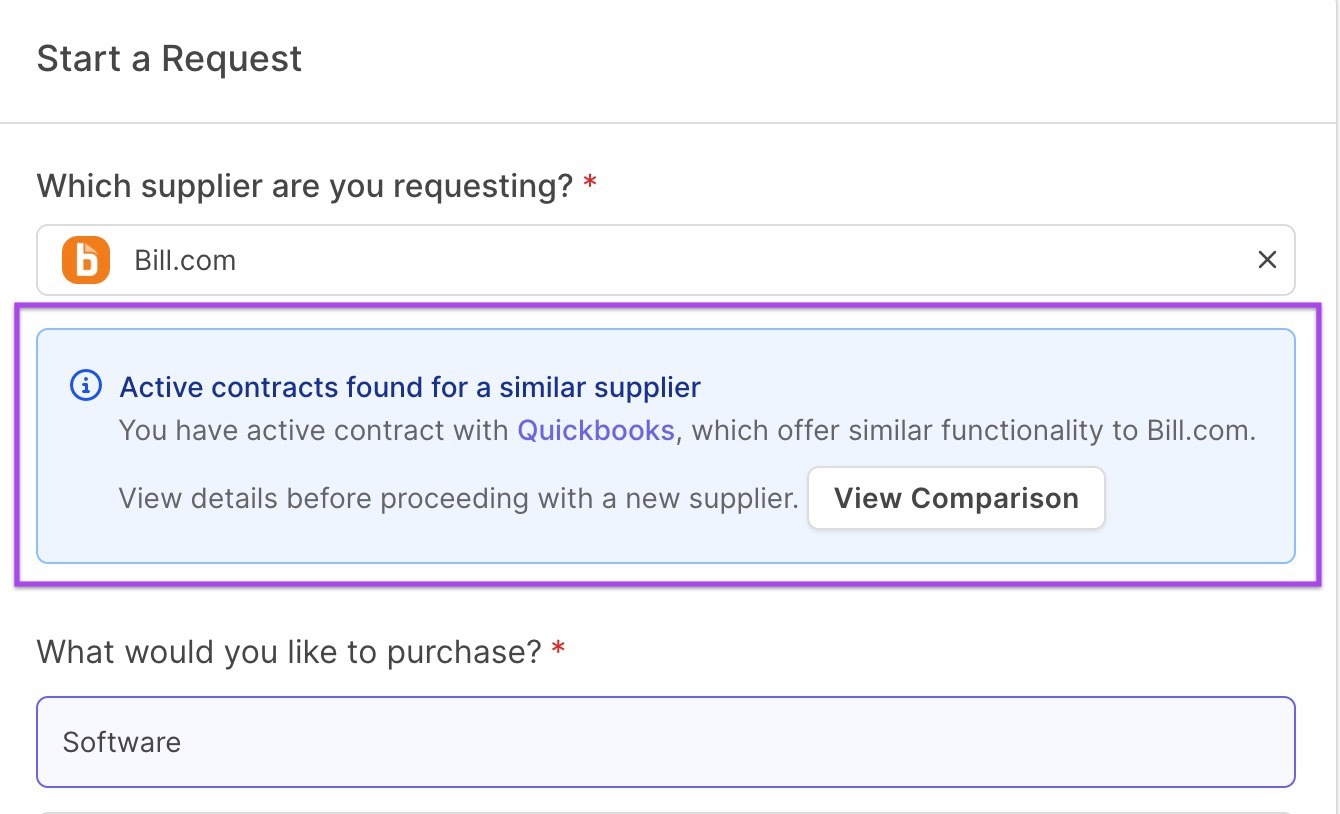Clear the Bill.com supplier selection
1340x814 pixels.
pos(1266,260)
